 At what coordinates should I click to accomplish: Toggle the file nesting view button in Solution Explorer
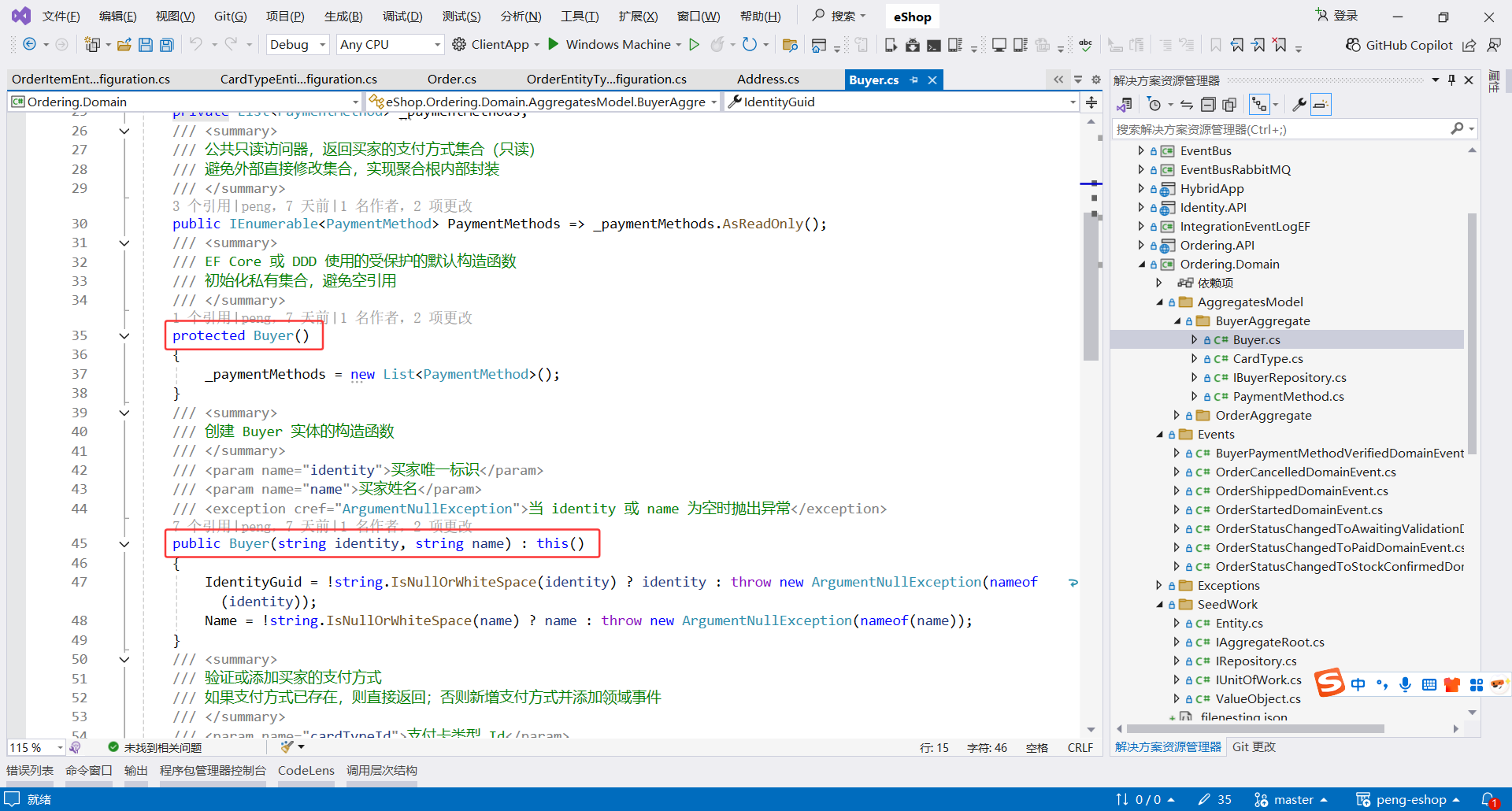pos(1260,105)
